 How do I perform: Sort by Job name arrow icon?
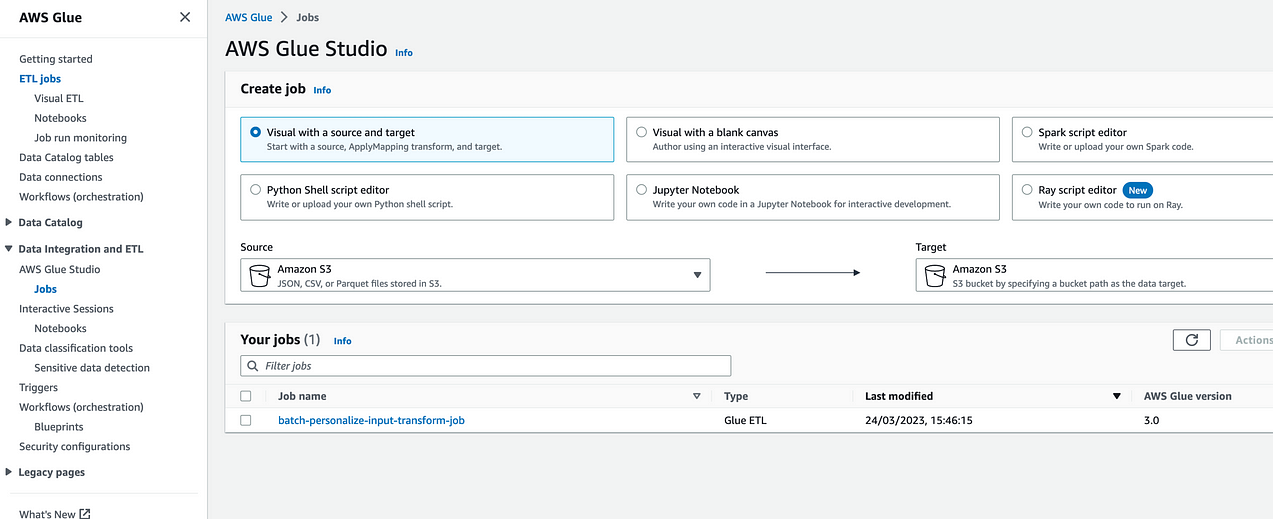pos(697,396)
